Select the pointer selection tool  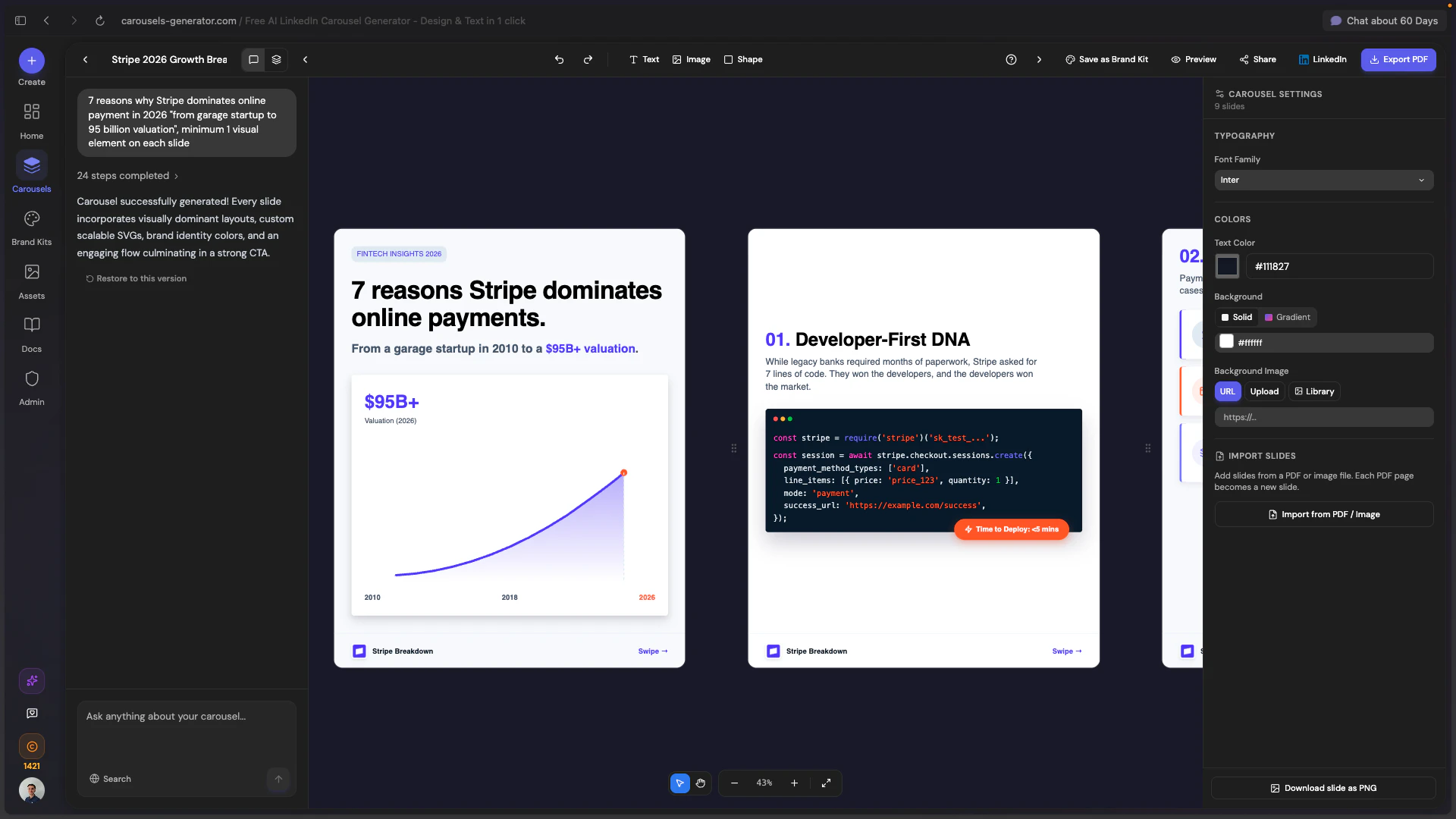[679, 783]
